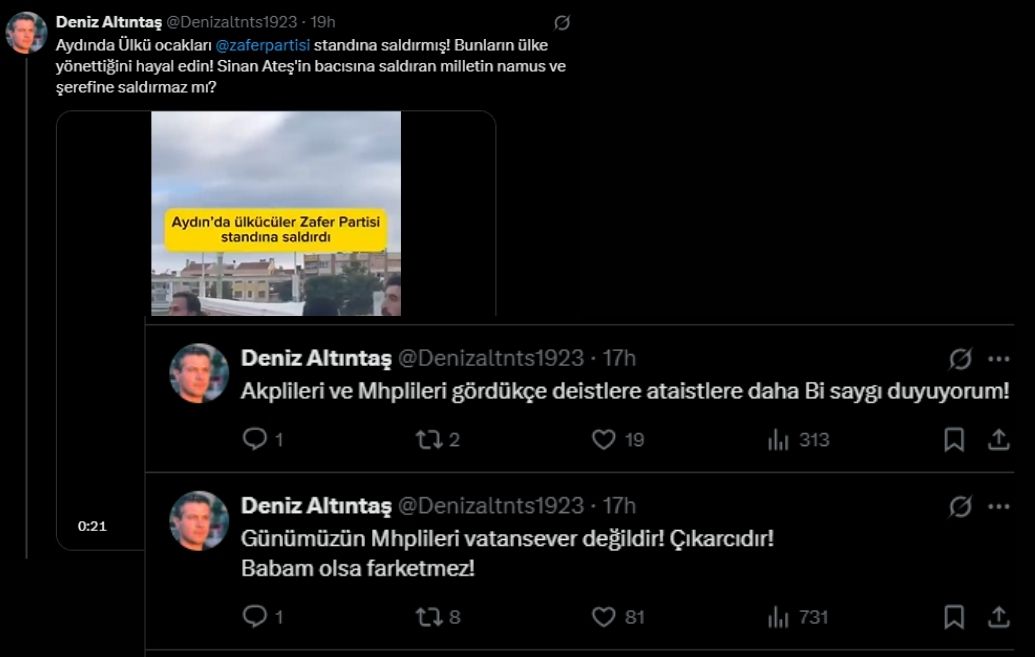Open more options on the deistlere tweet

(x=998, y=359)
